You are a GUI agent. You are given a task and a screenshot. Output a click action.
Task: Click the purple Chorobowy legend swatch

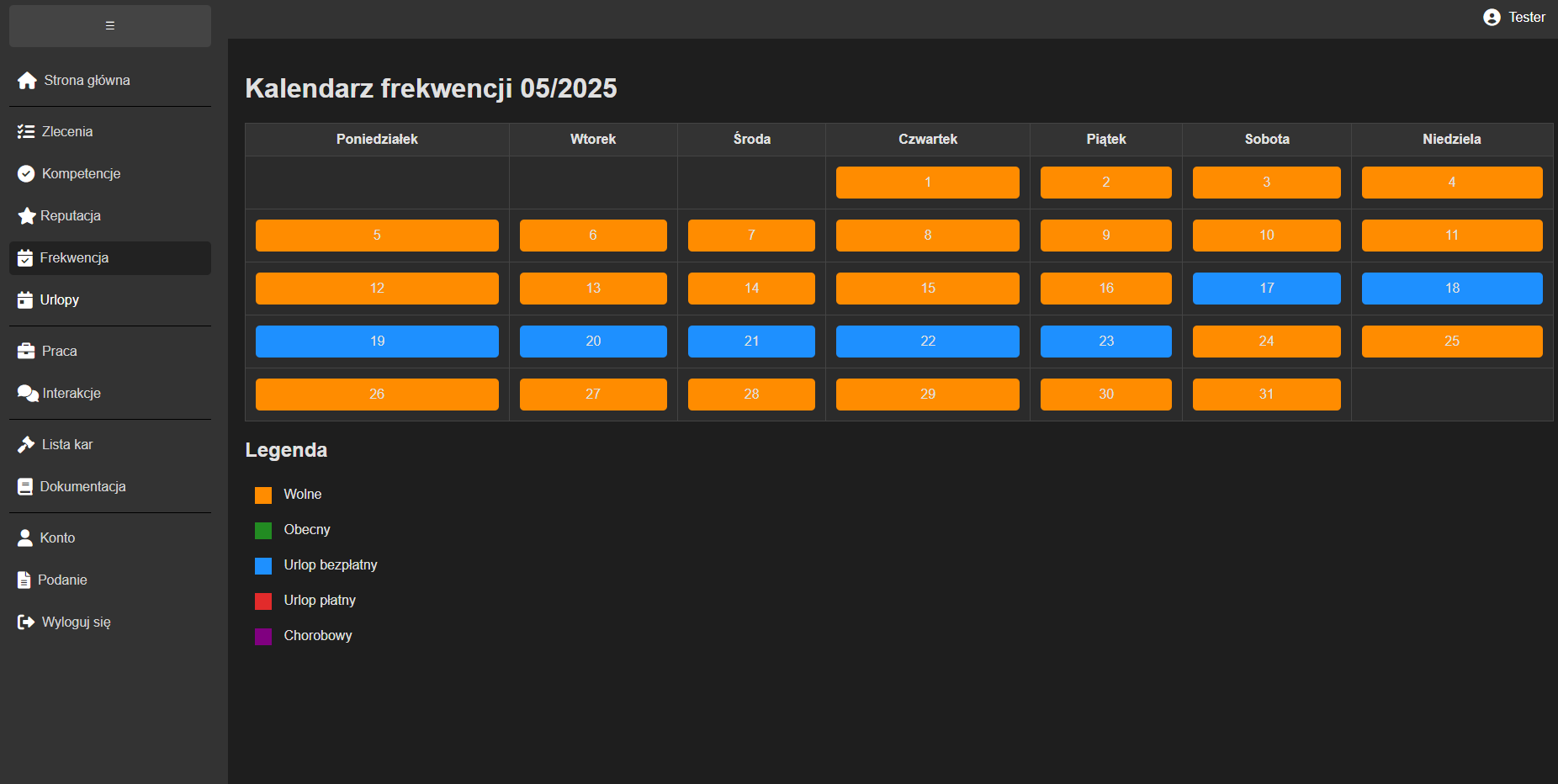click(x=263, y=637)
